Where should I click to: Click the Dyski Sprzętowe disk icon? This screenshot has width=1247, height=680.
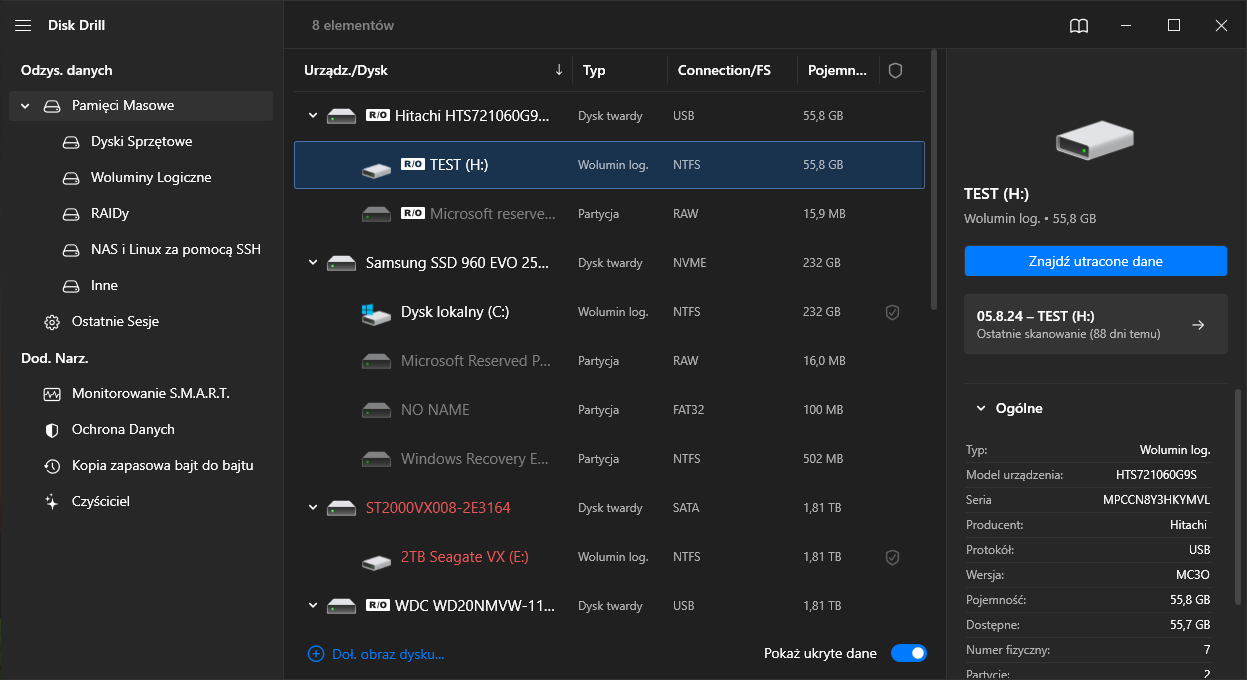(71, 142)
